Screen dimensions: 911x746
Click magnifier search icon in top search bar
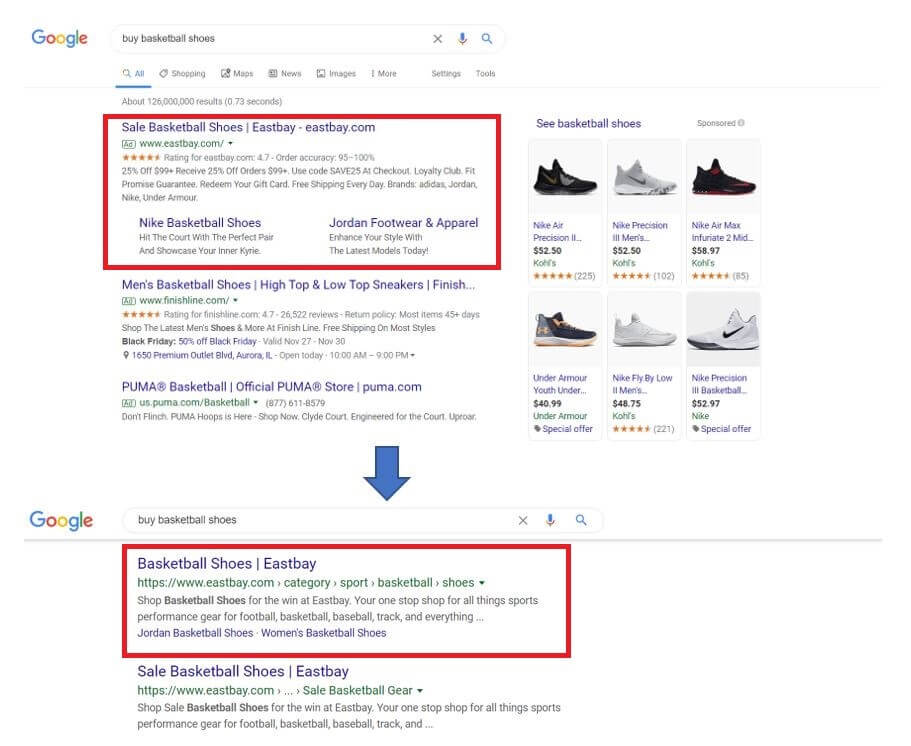point(487,39)
